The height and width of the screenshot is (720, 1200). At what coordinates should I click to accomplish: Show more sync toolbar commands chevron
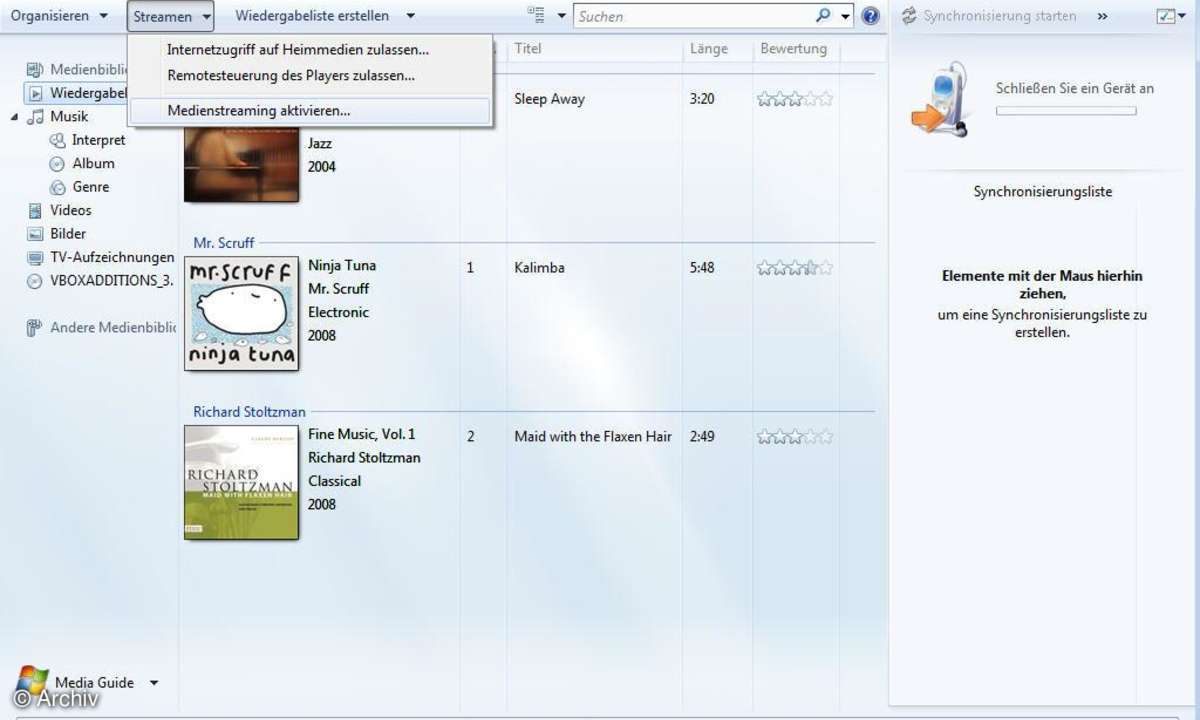(1102, 16)
